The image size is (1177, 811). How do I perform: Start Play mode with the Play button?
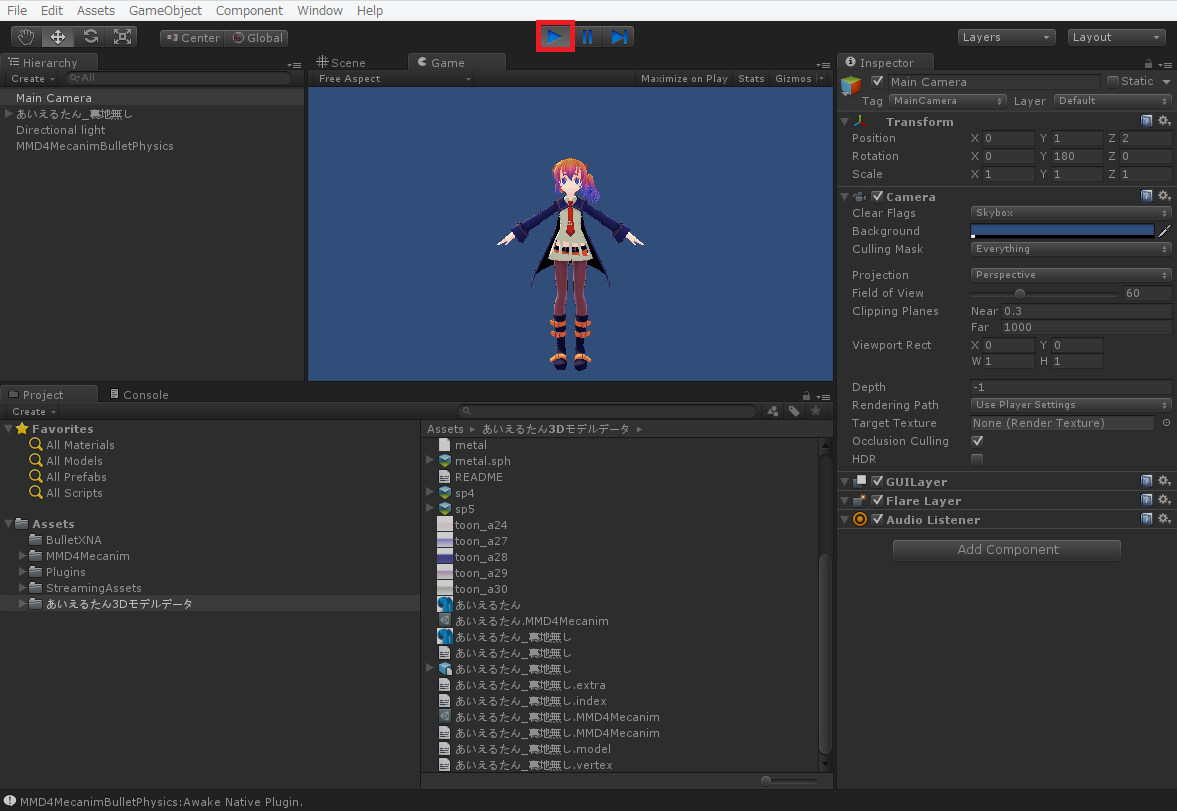point(555,37)
